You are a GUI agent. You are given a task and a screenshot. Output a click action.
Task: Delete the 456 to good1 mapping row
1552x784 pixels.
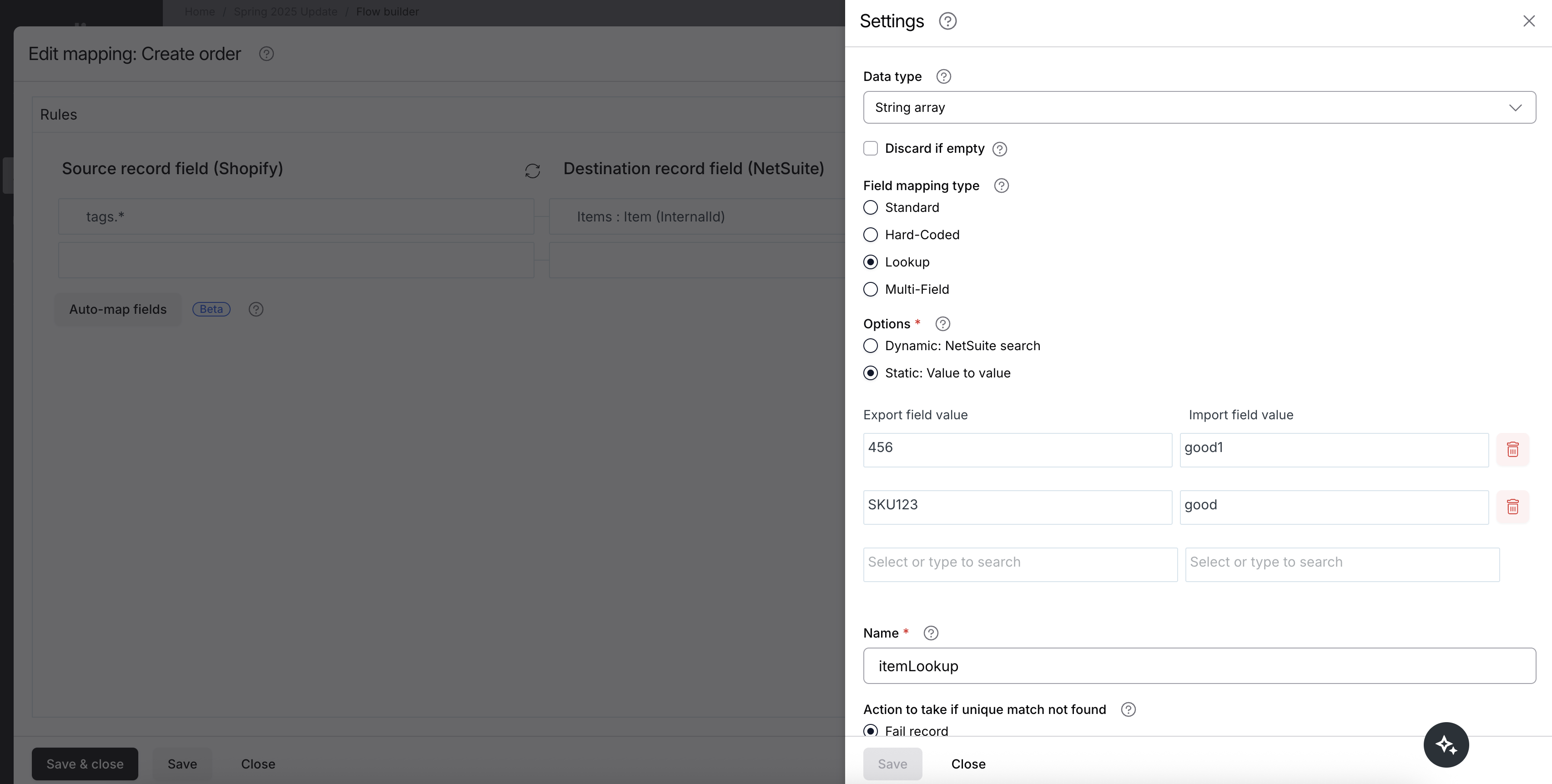pos(1512,449)
